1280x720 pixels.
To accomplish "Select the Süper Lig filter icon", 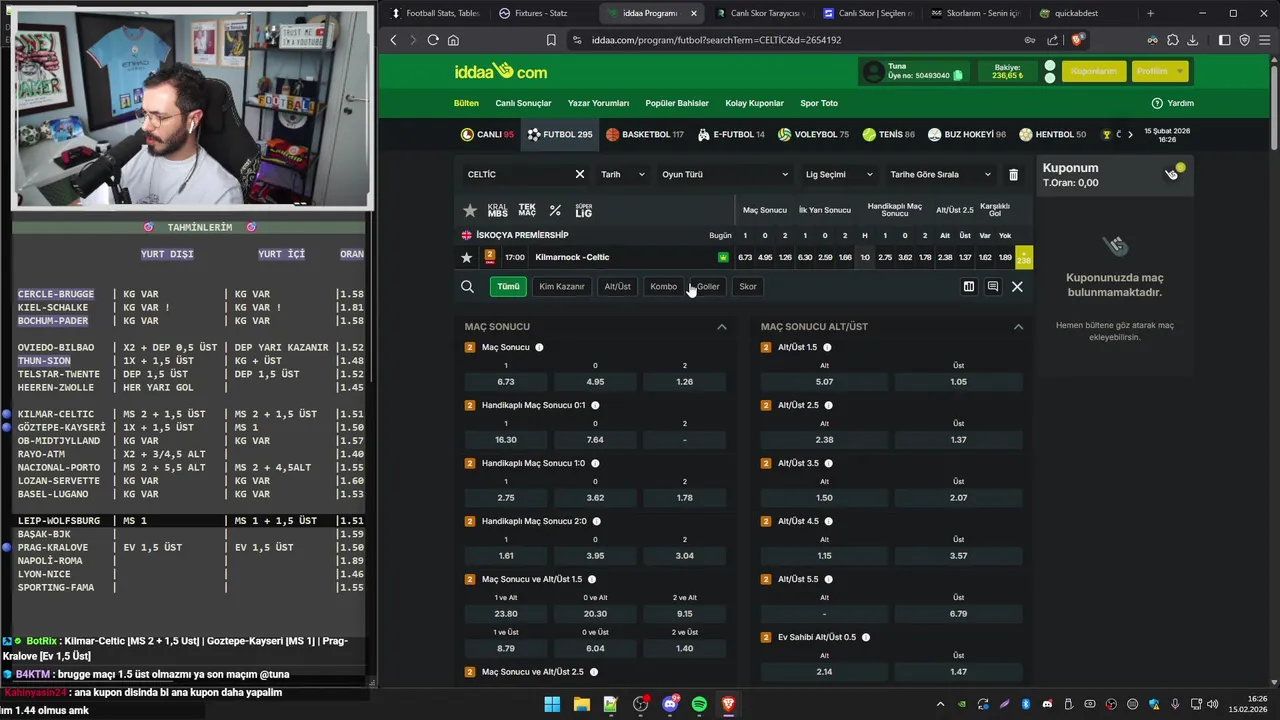I will 584,210.
